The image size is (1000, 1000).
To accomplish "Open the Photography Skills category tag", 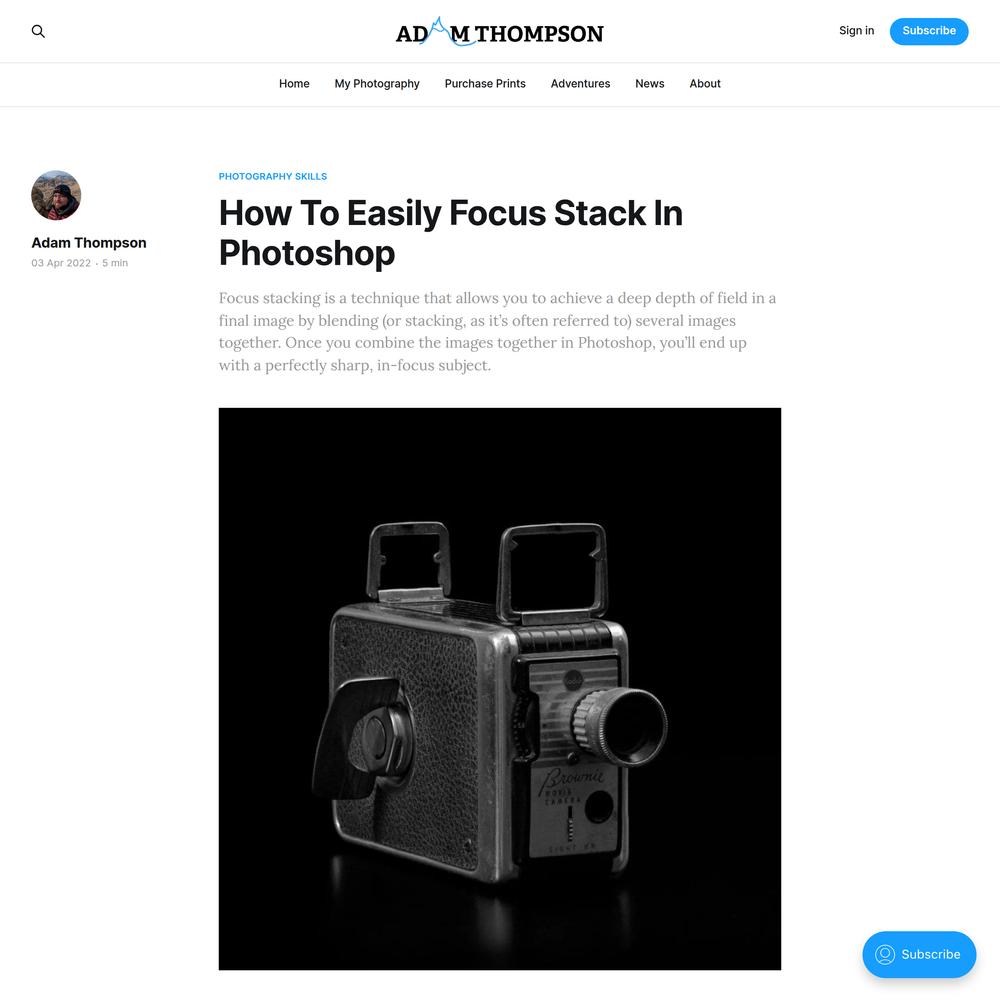I will pyautogui.click(x=273, y=177).
